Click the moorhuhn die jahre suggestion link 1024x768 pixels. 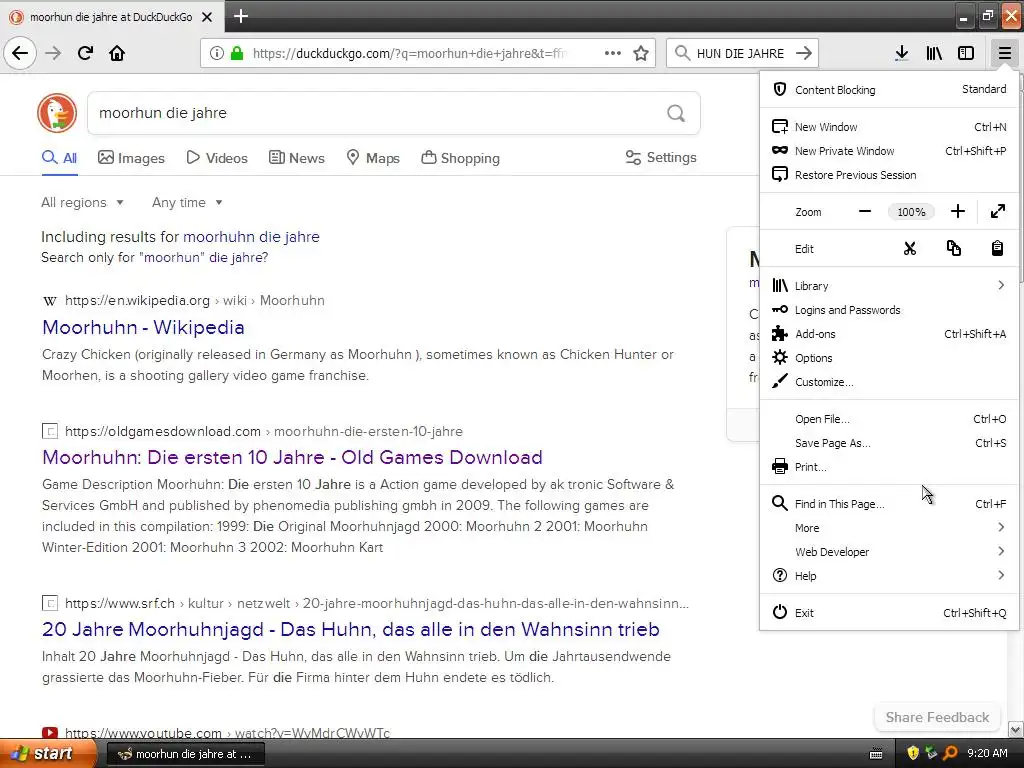click(x=251, y=236)
